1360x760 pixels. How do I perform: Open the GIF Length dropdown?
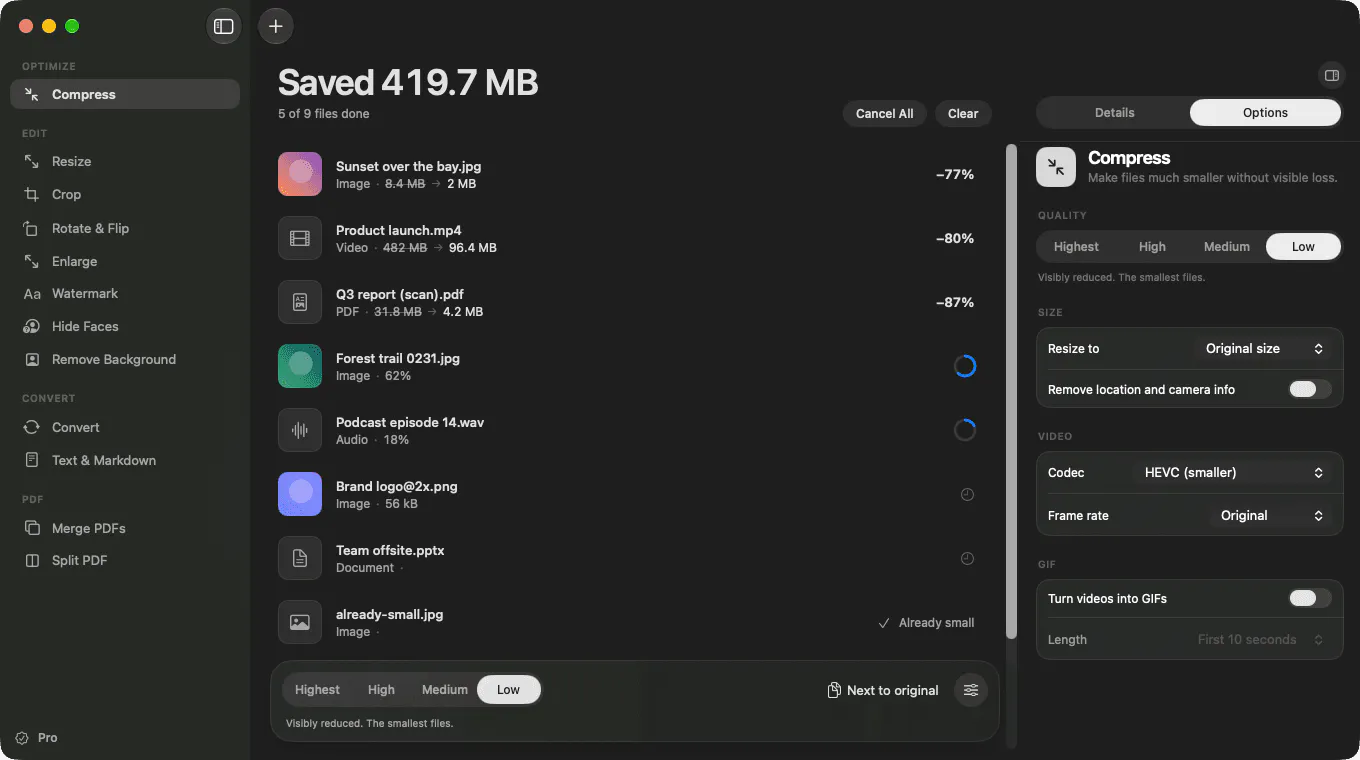[1260, 640]
